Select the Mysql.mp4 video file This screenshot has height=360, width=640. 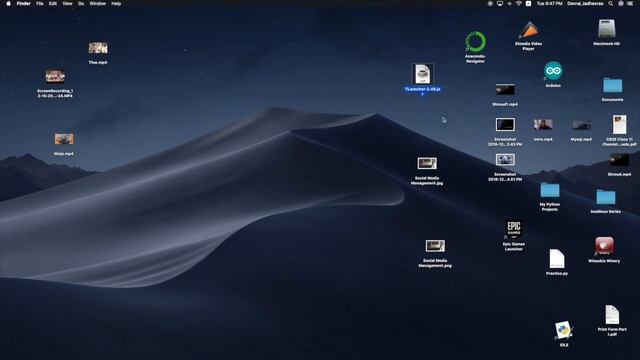pos(581,125)
